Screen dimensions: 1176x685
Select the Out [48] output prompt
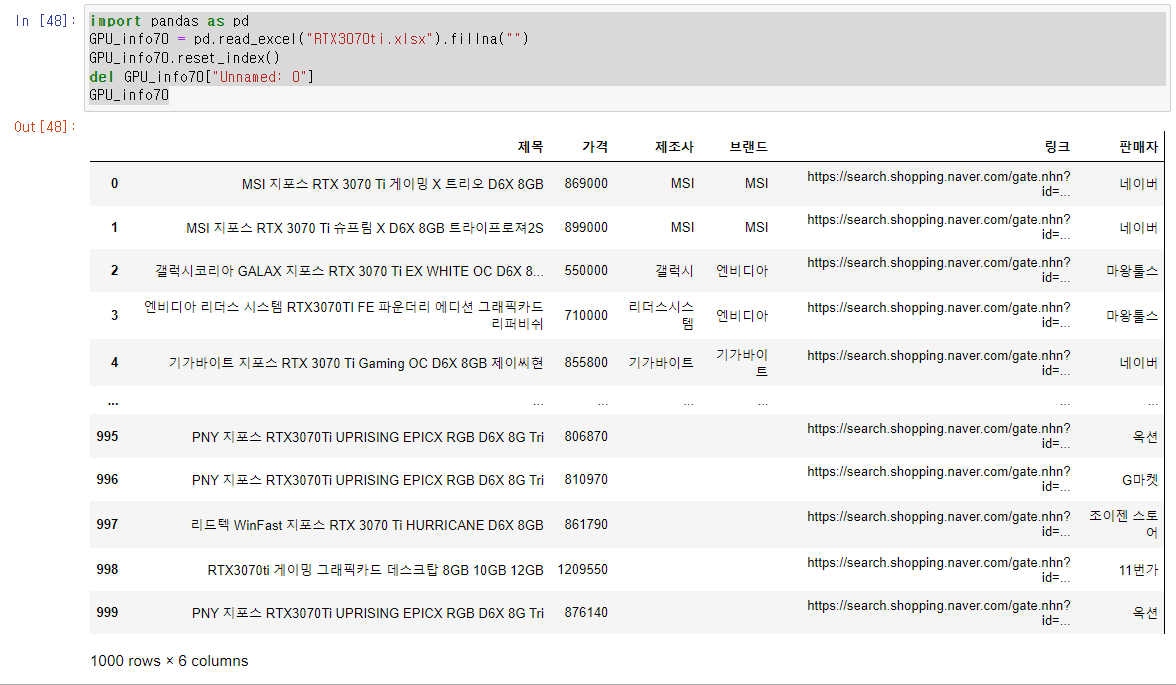pos(45,127)
